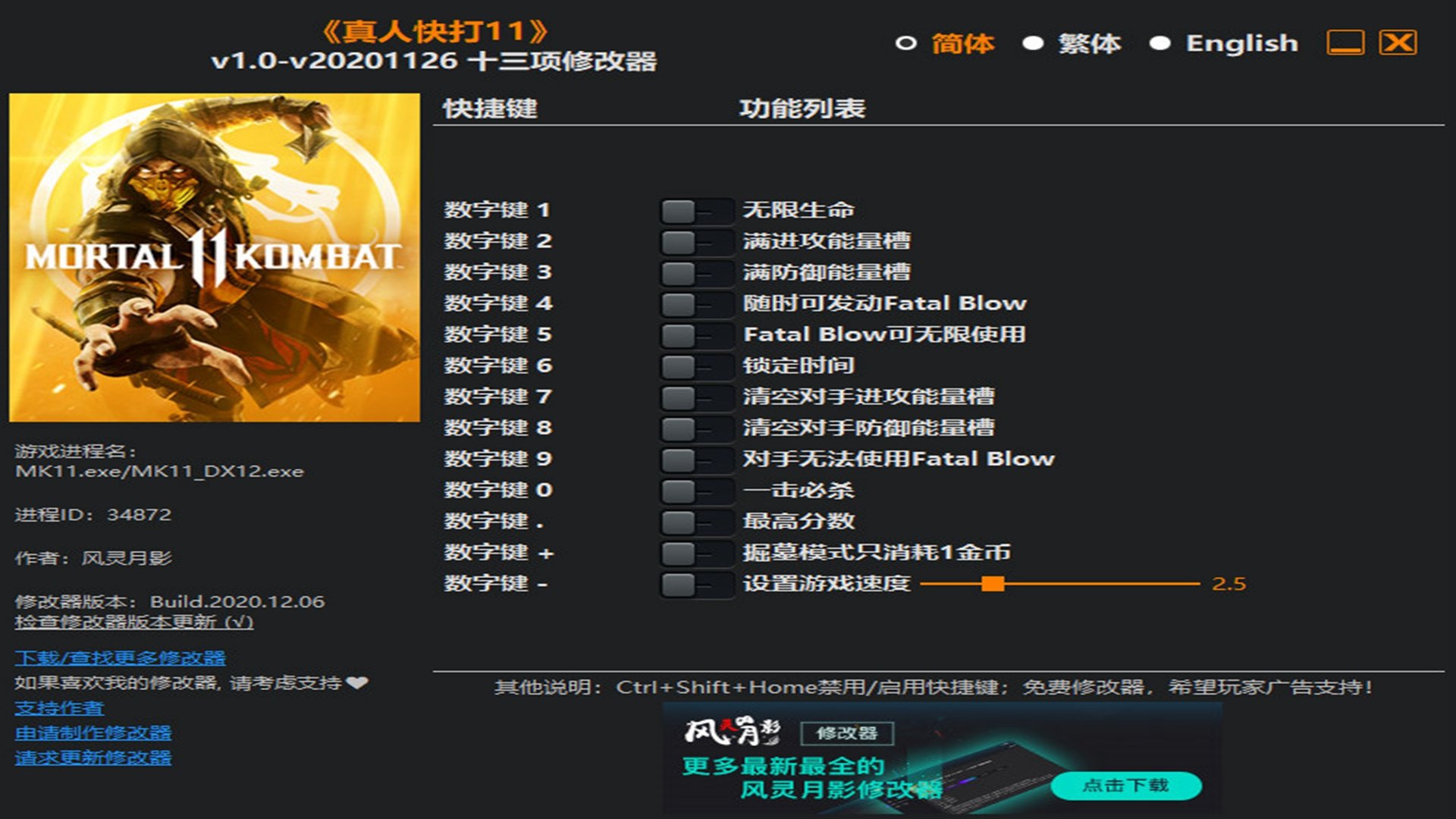Select 繁体 language radio button

coord(1033,43)
